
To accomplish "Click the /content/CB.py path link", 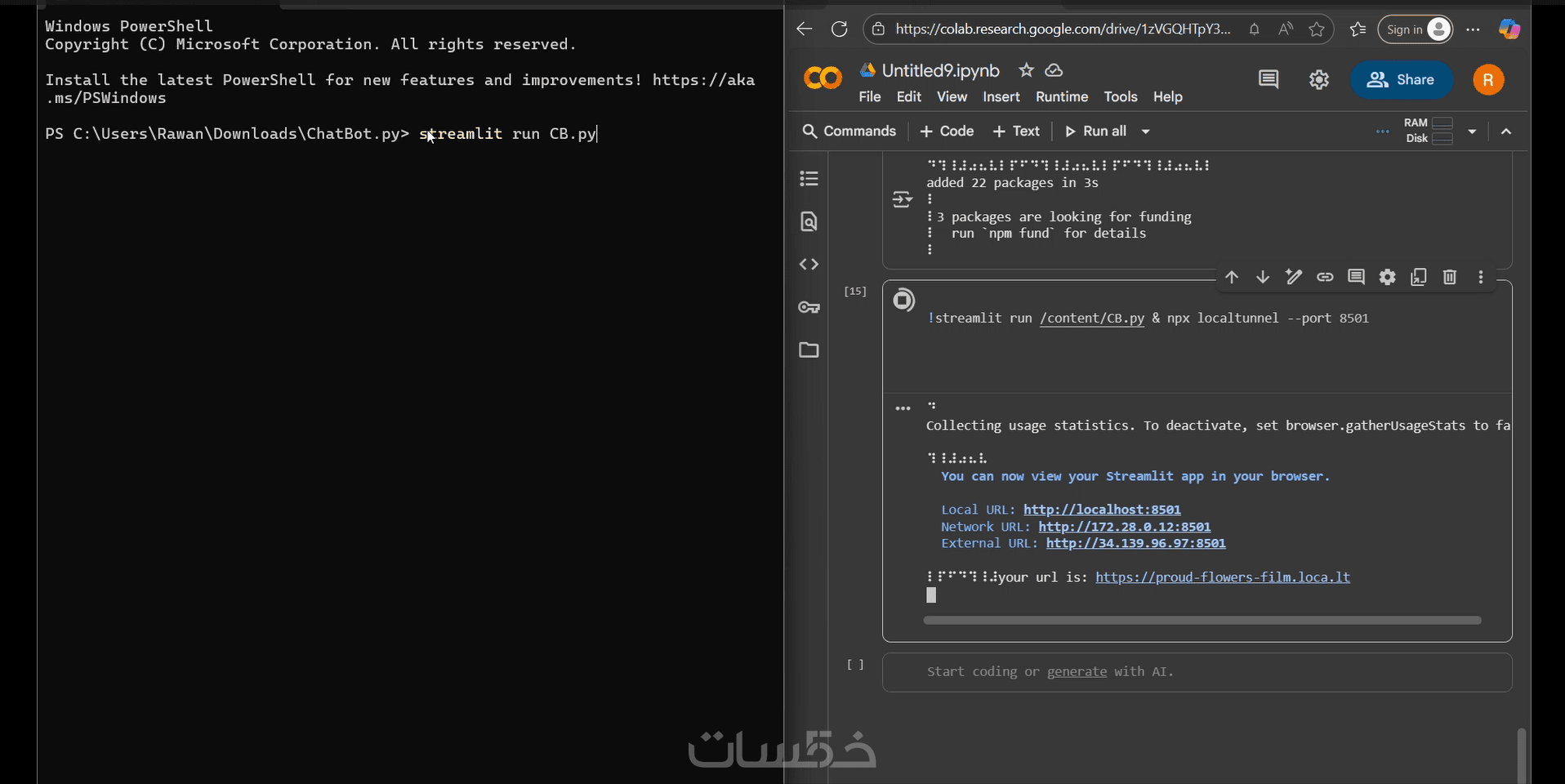I will pos(1092,318).
